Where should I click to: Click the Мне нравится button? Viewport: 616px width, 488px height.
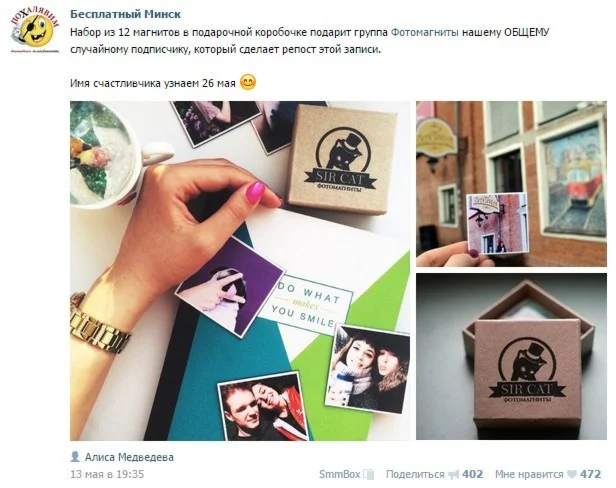click(x=529, y=474)
